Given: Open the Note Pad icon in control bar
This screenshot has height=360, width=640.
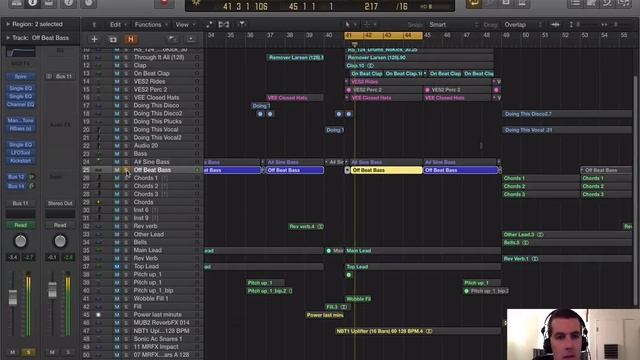Looking at the screenshot, I should (591, 3).
